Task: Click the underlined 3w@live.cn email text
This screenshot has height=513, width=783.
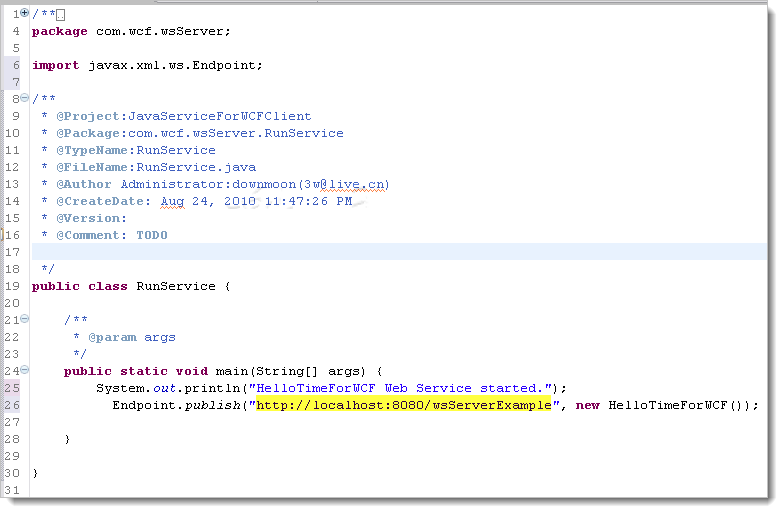Action: 345,184
